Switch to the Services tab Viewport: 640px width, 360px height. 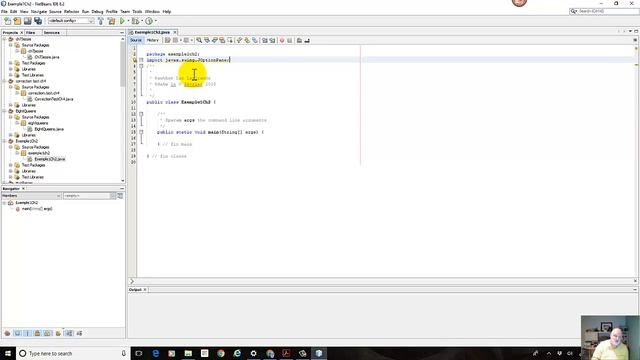point(52,32)
